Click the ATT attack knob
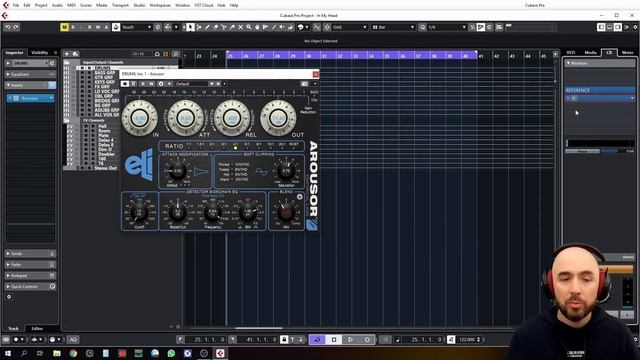The height and width of the screenshot is (360, 640). [x=186, y=118]
